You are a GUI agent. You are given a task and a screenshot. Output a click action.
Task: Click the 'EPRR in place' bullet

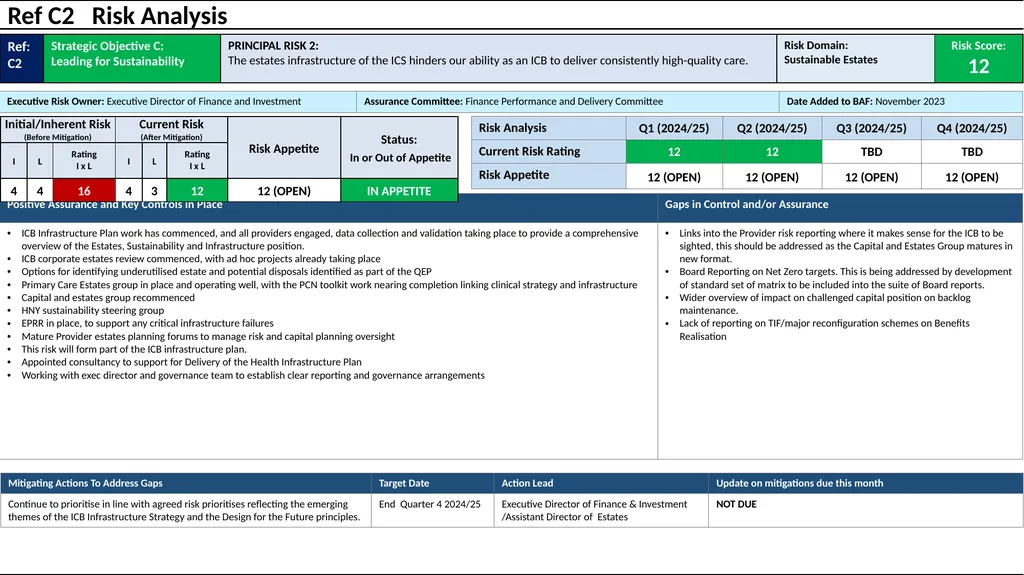[x=147, y=323]
